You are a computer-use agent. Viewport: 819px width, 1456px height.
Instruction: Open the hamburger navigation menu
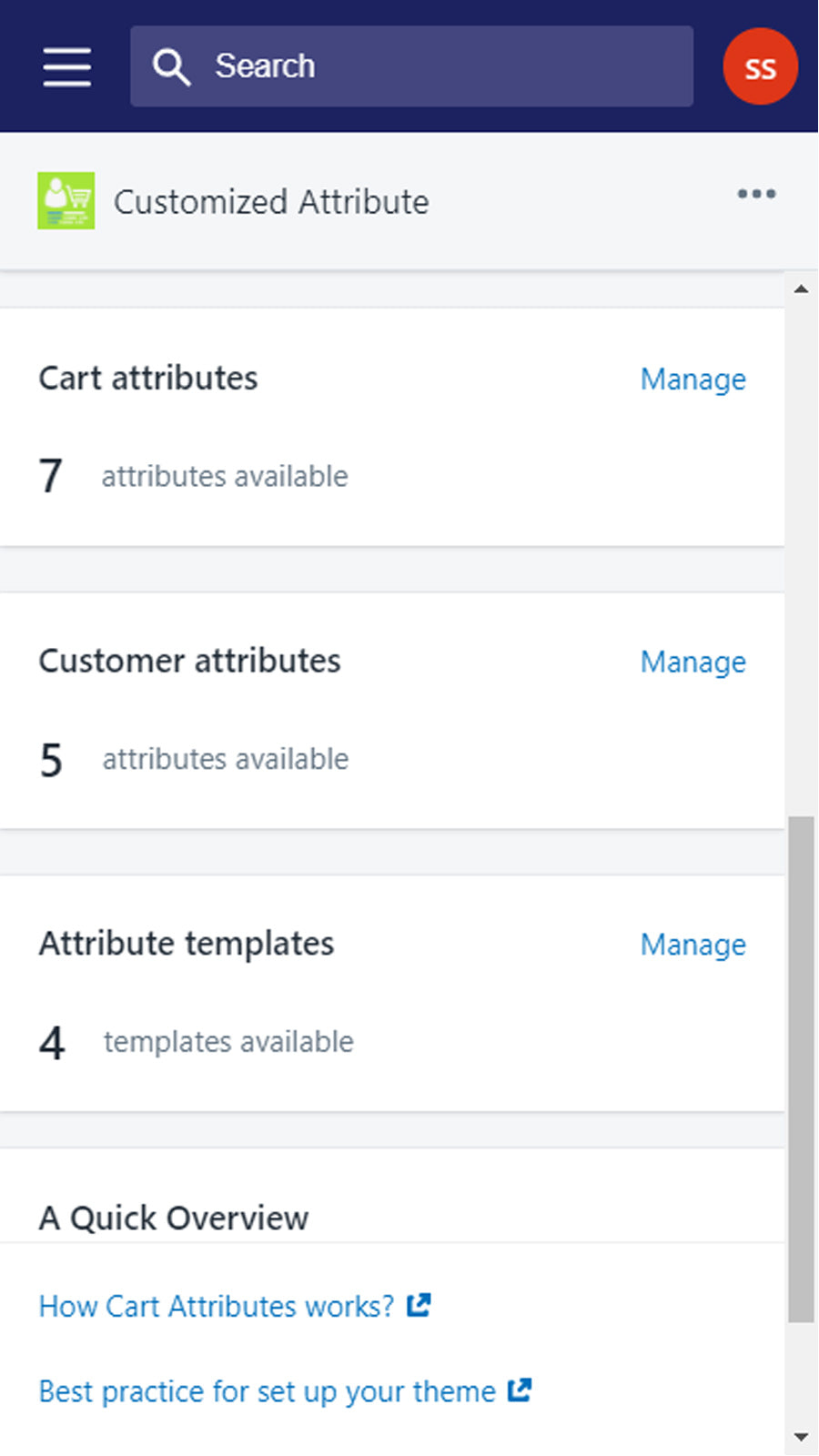click(x=66, y=67)
